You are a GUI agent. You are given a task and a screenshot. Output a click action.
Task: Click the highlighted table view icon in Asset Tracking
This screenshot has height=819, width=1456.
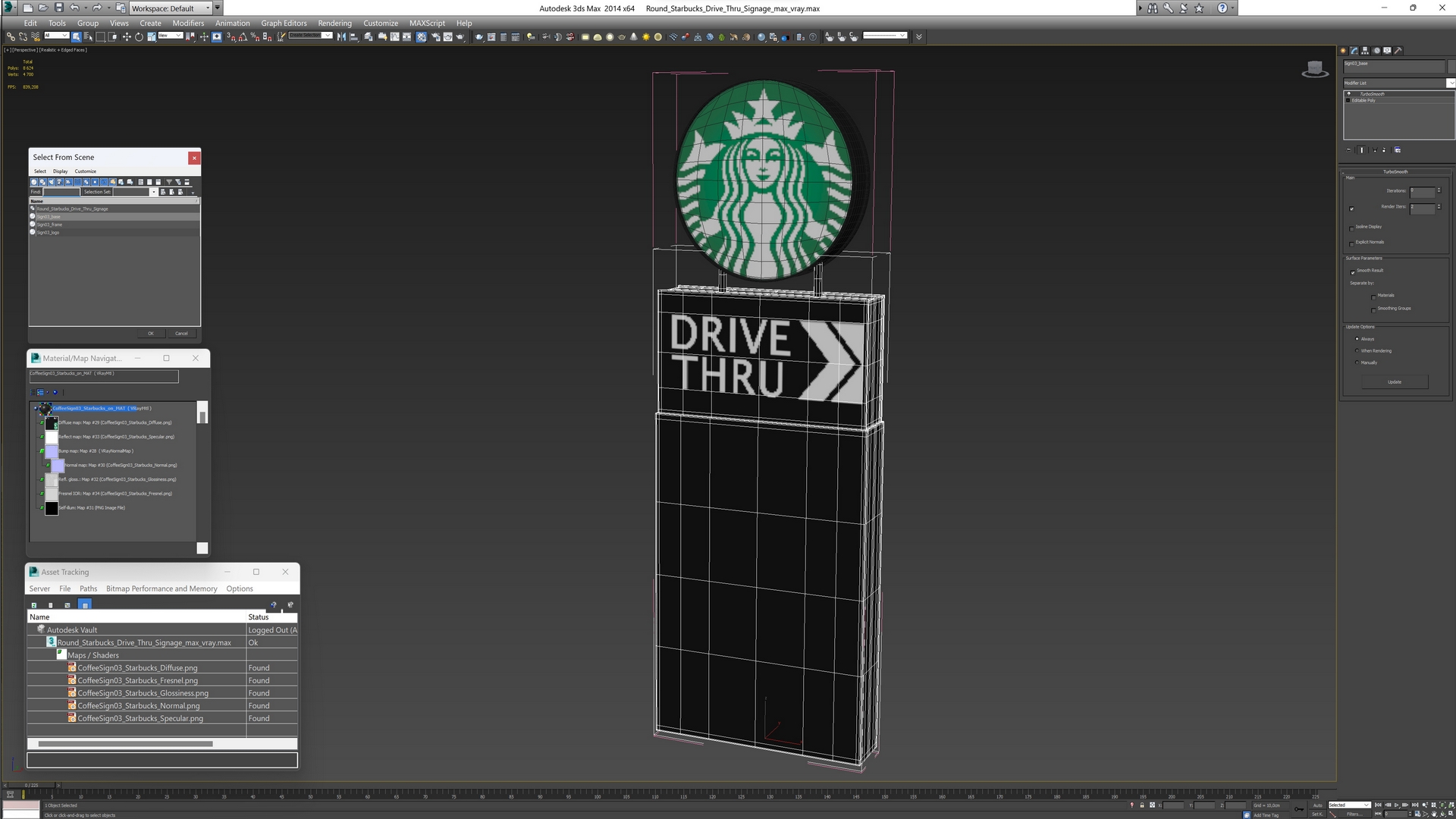tap(84, 605)
